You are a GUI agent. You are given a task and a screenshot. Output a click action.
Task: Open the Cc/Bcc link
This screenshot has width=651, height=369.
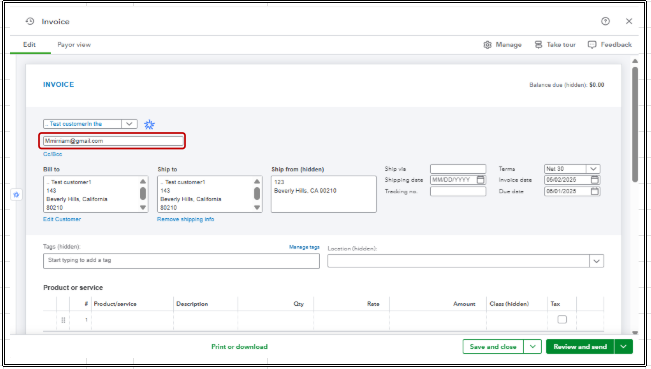(52, 154)
